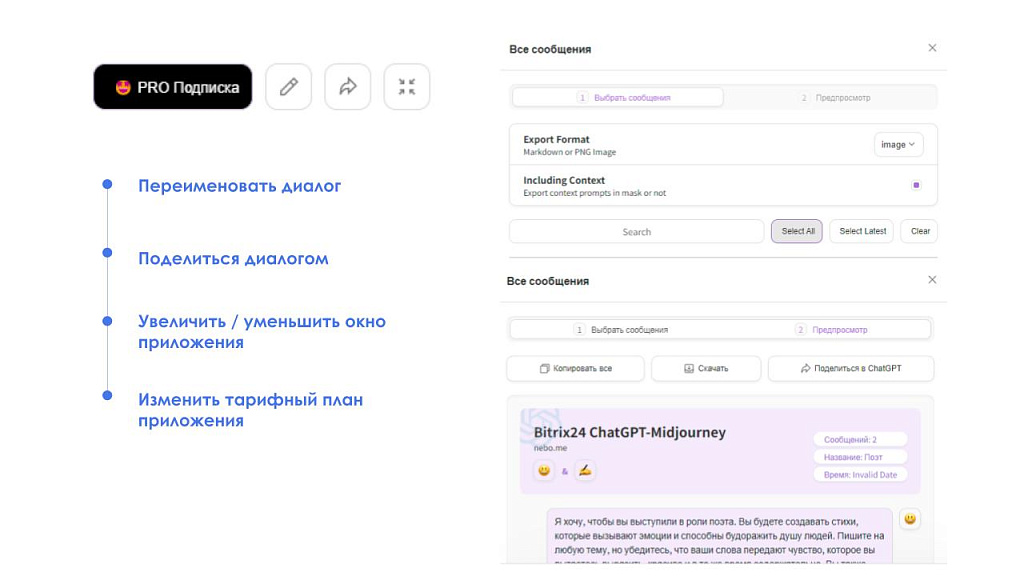Open the Переименовать диалог link

point(239,186)
